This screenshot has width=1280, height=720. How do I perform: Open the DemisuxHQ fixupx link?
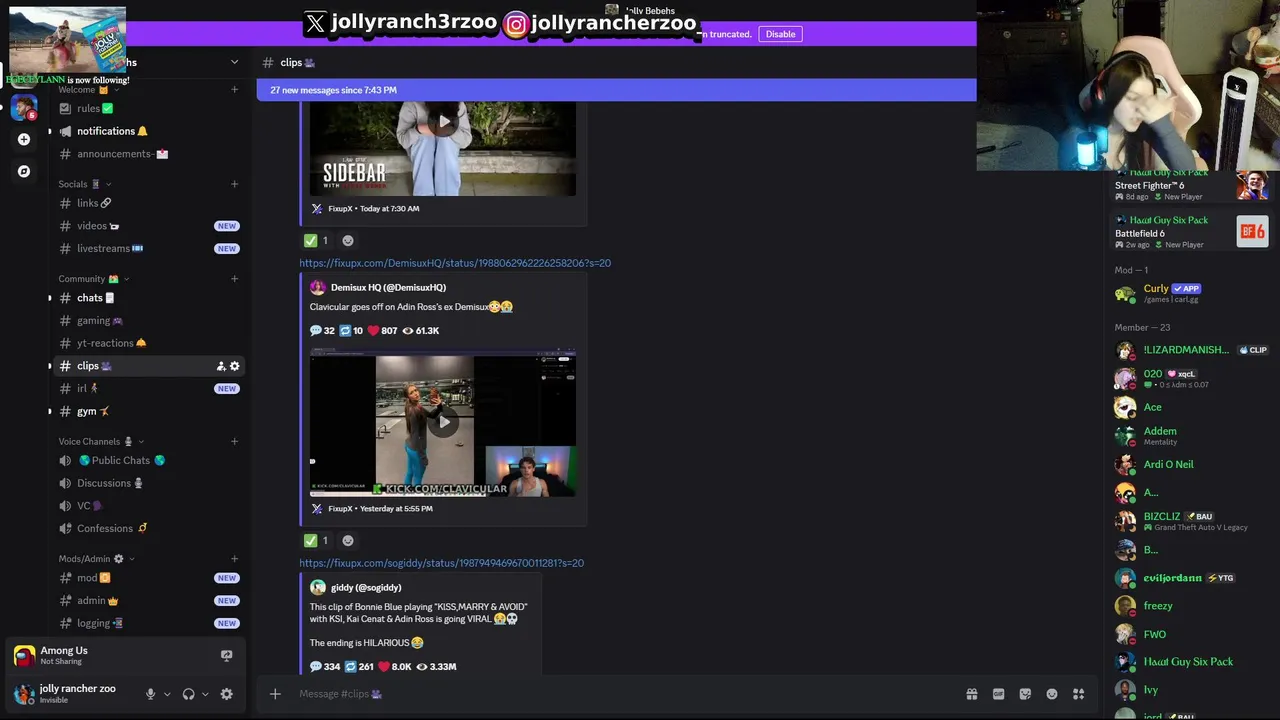tap(455, 263)
